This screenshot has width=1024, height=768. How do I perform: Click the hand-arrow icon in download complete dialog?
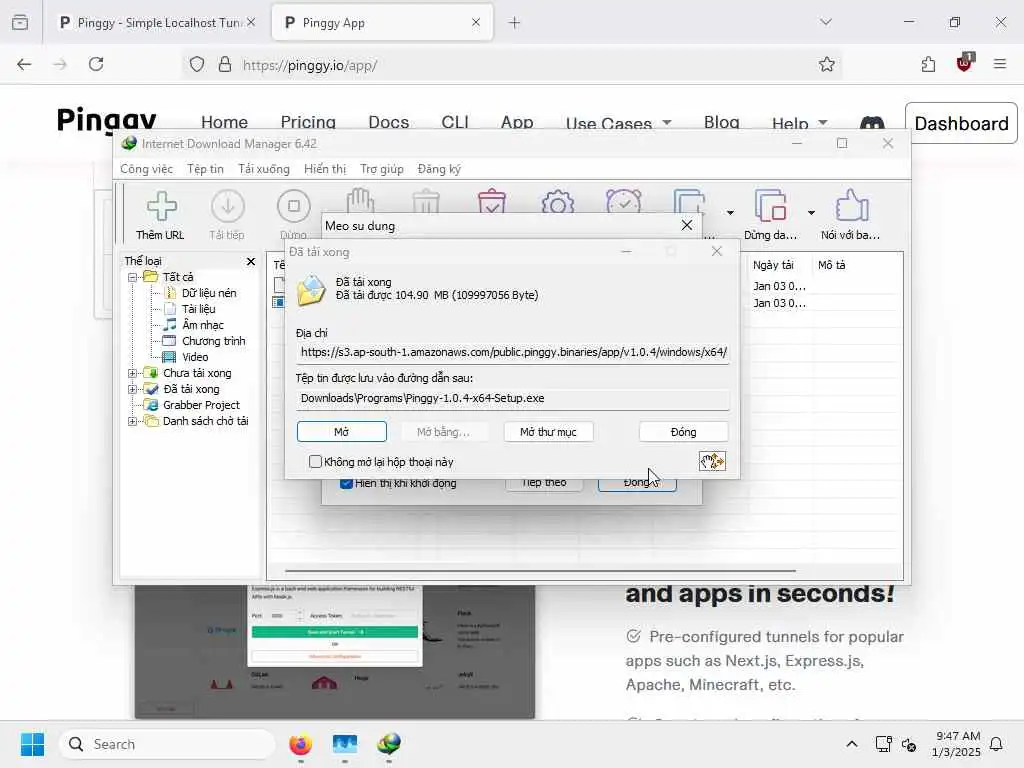click(712, 461)
